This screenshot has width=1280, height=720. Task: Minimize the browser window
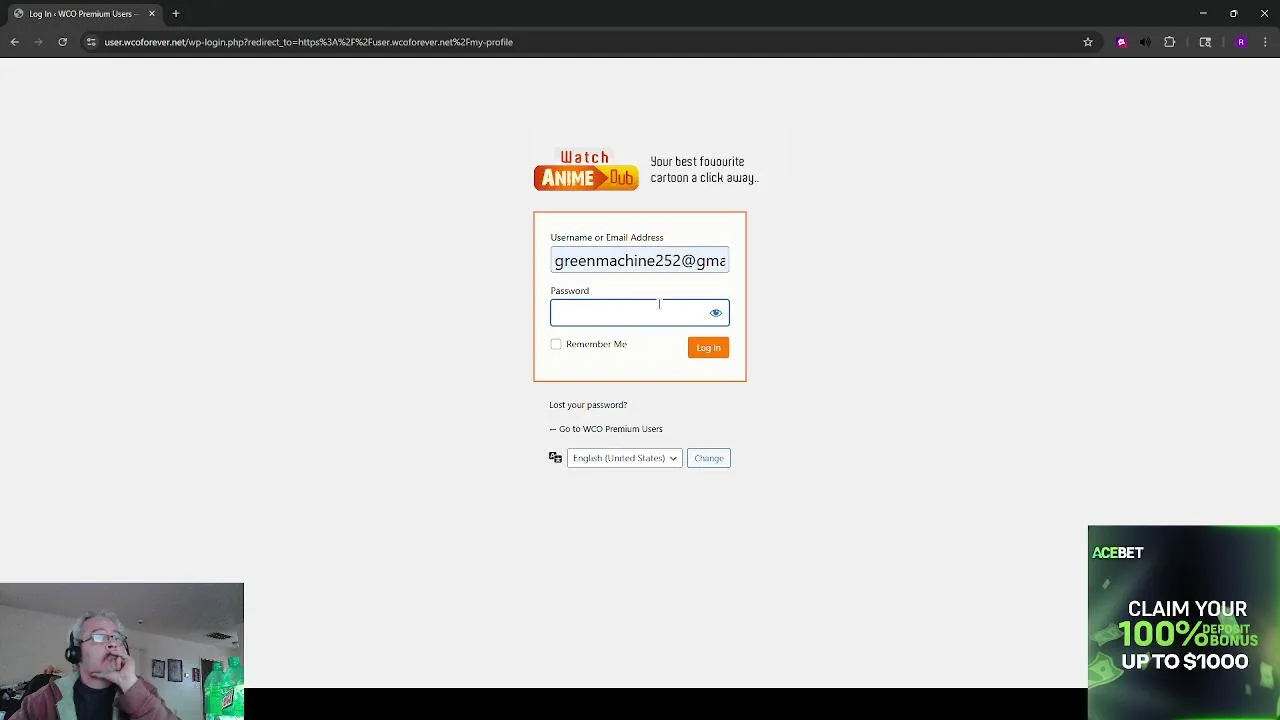[1203, 13]
